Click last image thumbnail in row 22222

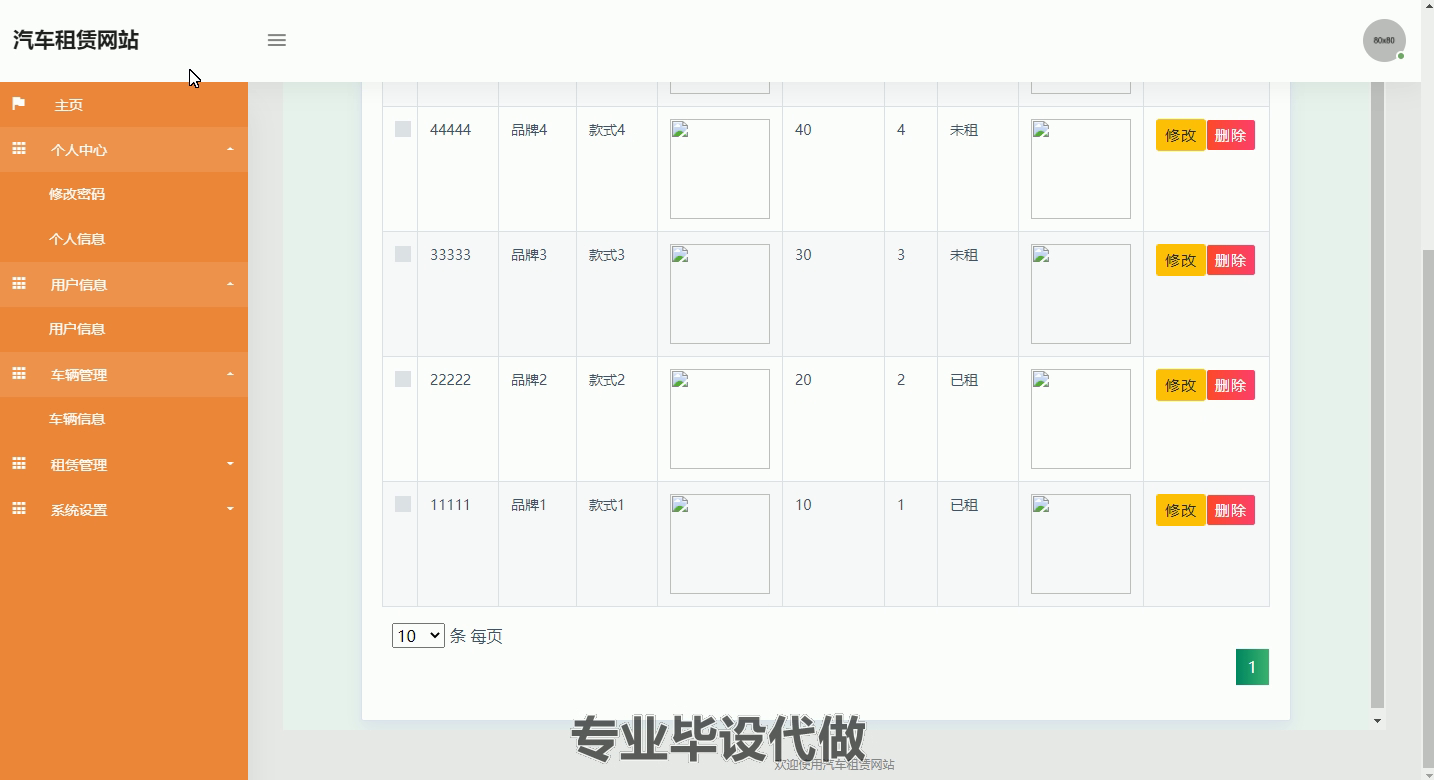tap(1081, 419)
